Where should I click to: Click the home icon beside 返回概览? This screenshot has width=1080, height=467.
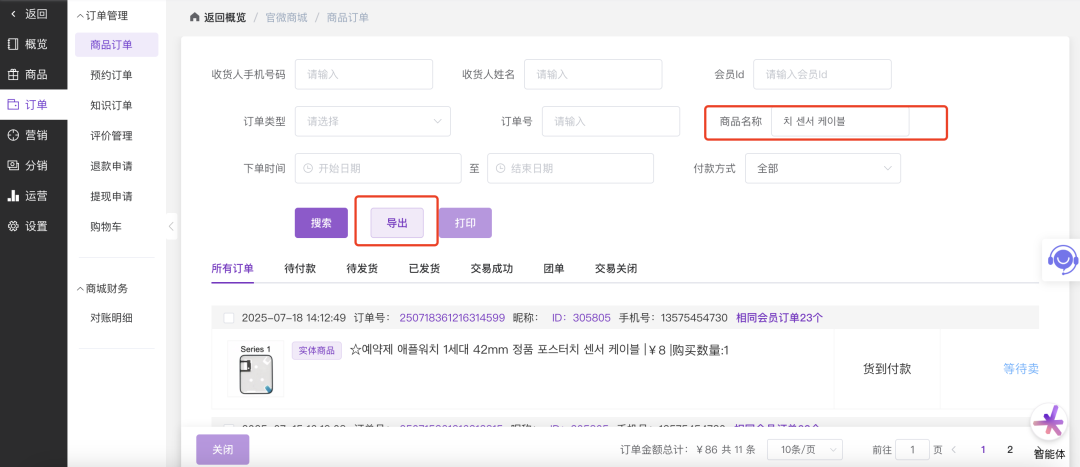pyautogui.click(x=194, y=17)
